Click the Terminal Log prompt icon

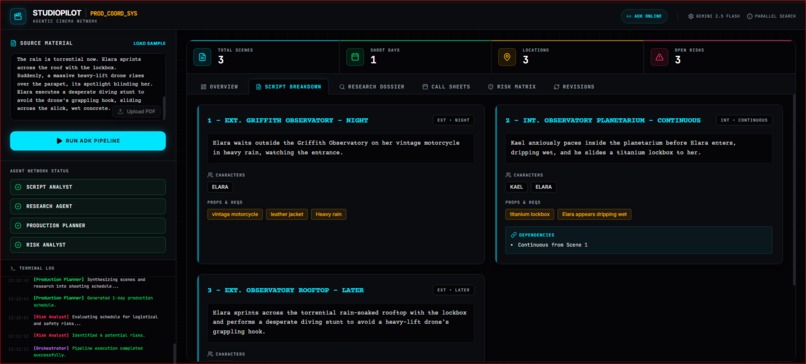pos(12,268)
